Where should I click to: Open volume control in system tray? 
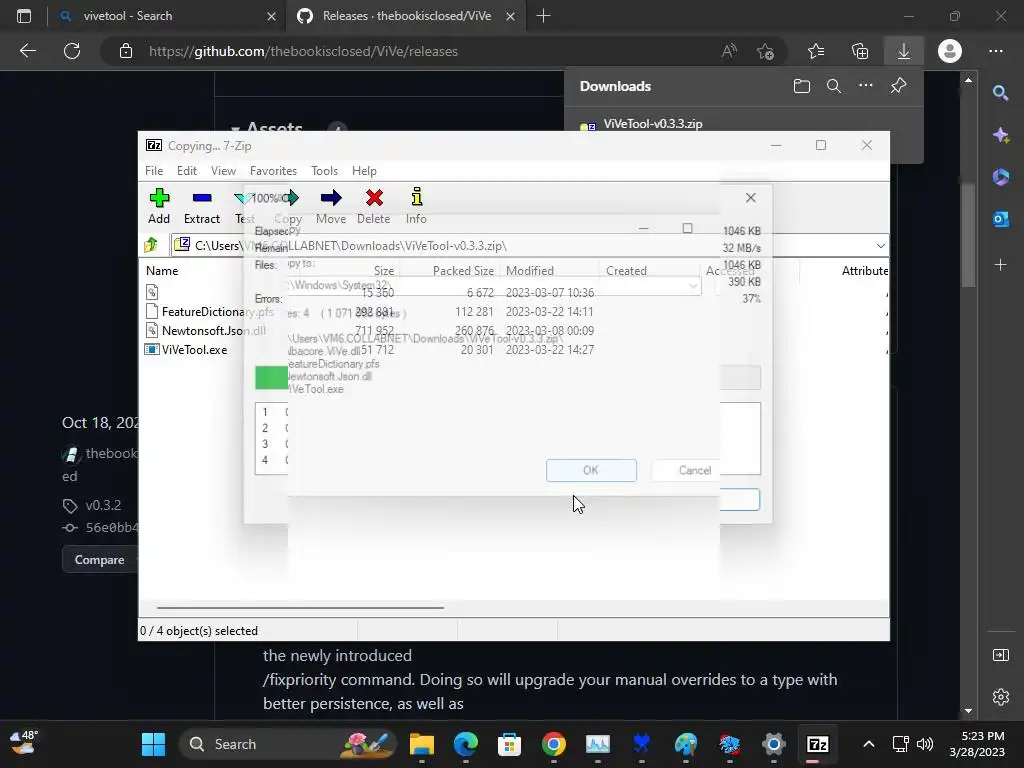(x=925, y=744)
